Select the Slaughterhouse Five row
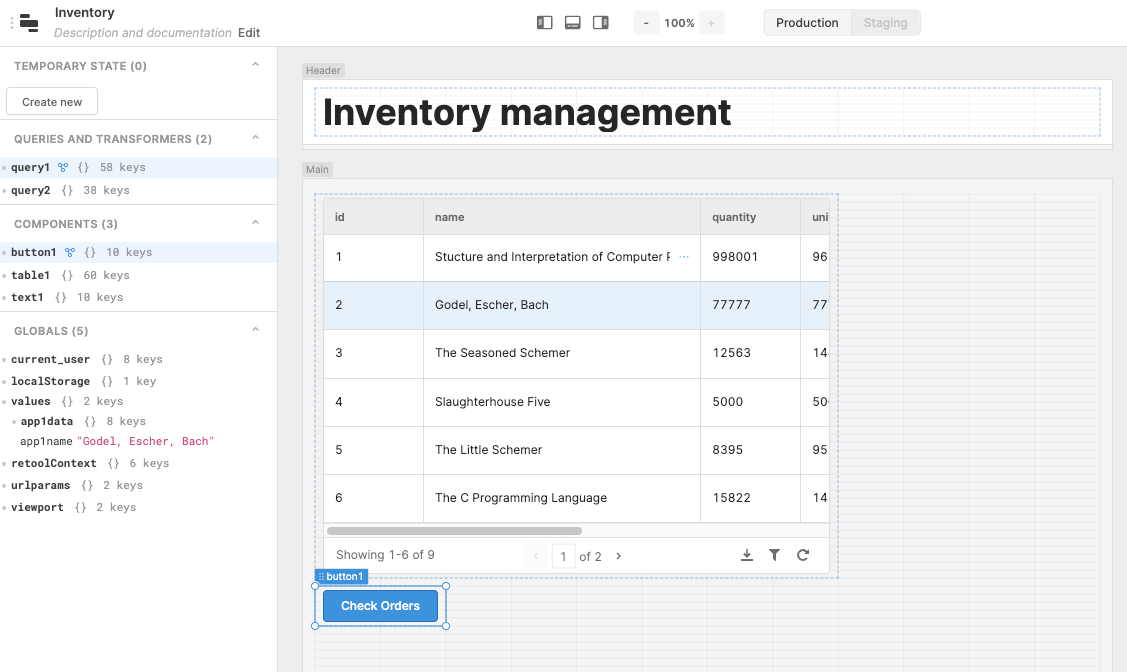Screen dimensions: 1127x672 click(576, 402)
